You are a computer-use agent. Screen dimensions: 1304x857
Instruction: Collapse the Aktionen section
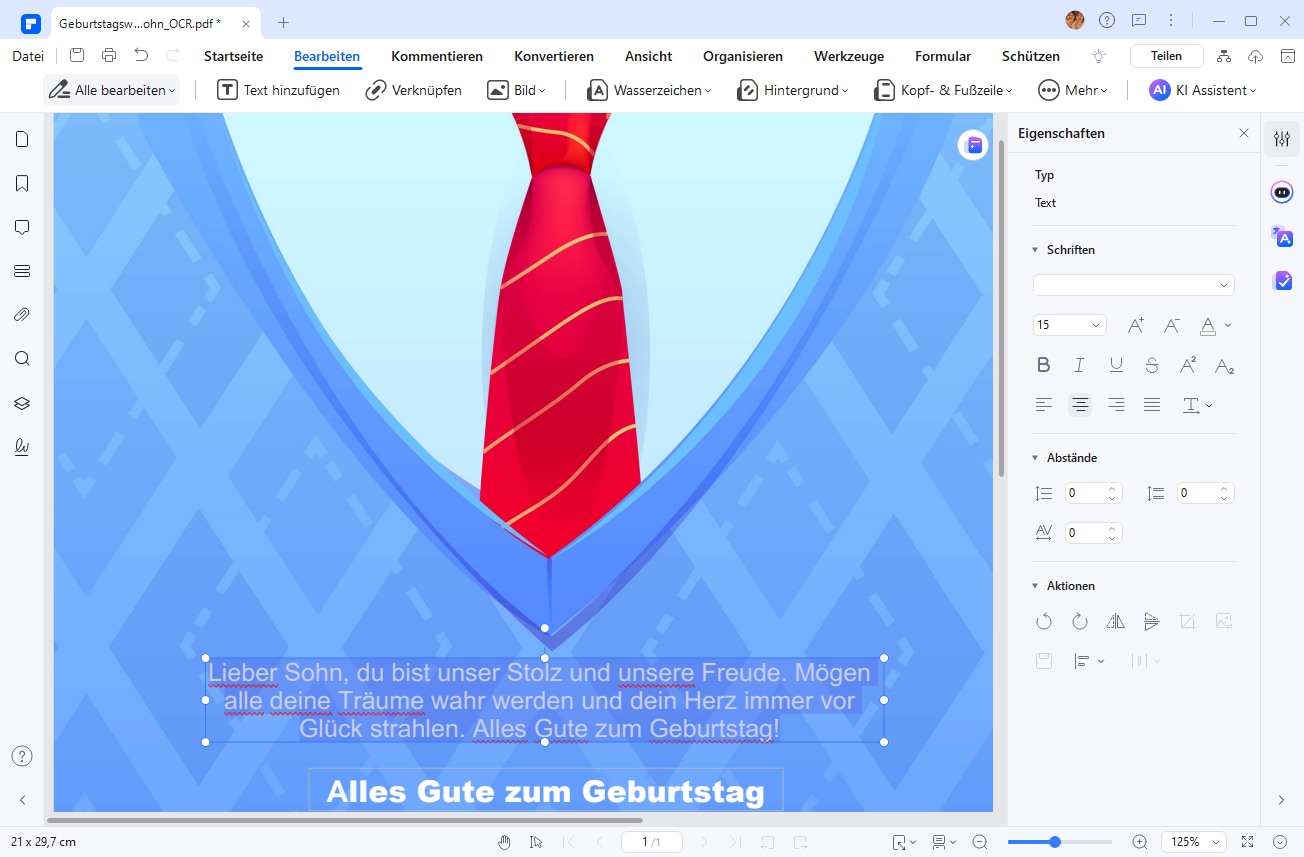1035,586
